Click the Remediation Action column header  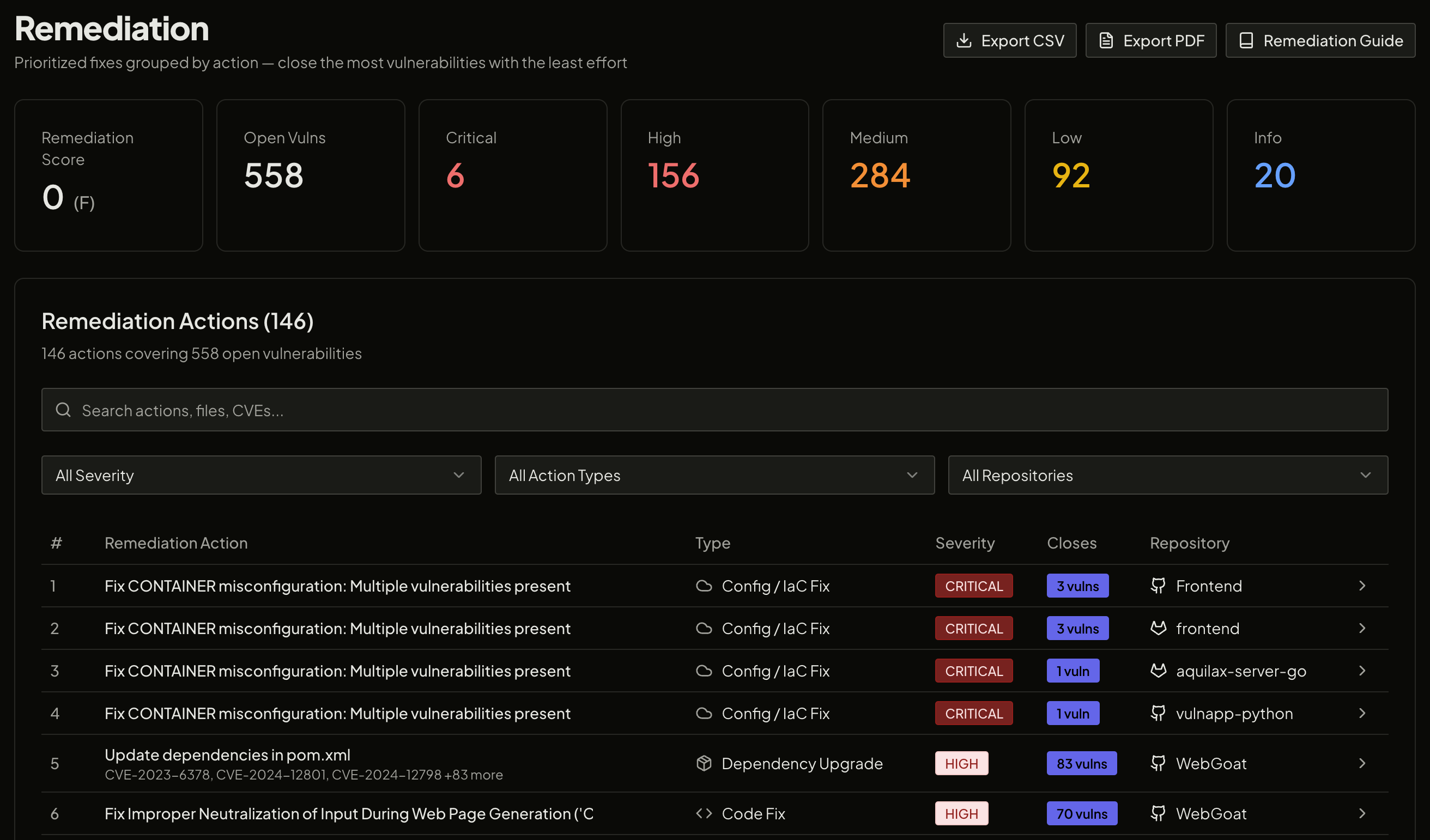(x=176, y=543)
